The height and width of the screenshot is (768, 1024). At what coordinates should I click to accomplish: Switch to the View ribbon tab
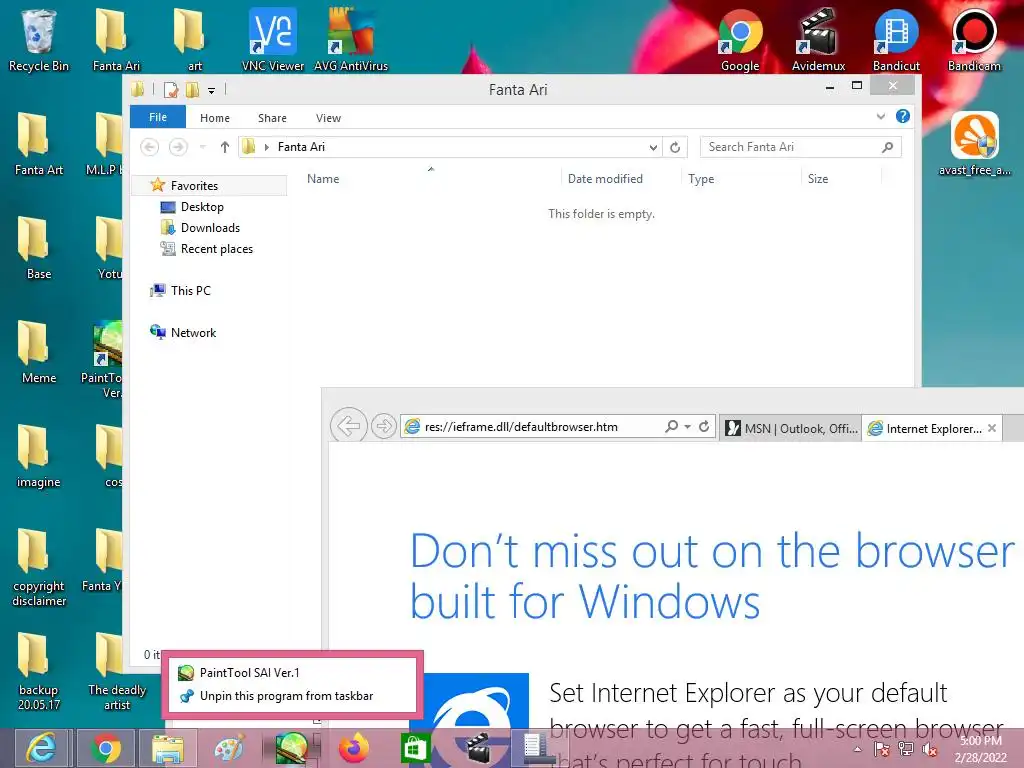coord(328,118)
